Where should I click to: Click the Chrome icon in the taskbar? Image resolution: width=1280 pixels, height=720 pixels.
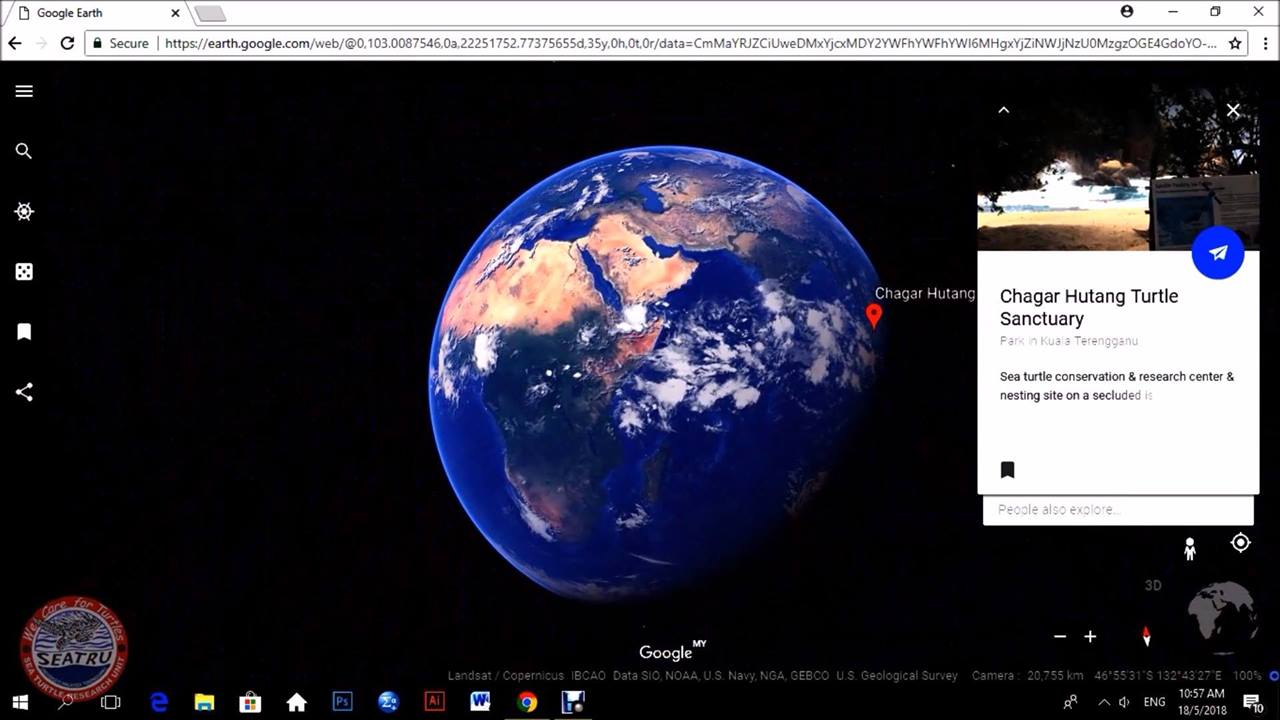pyautogui.click(x=527, y=702)
